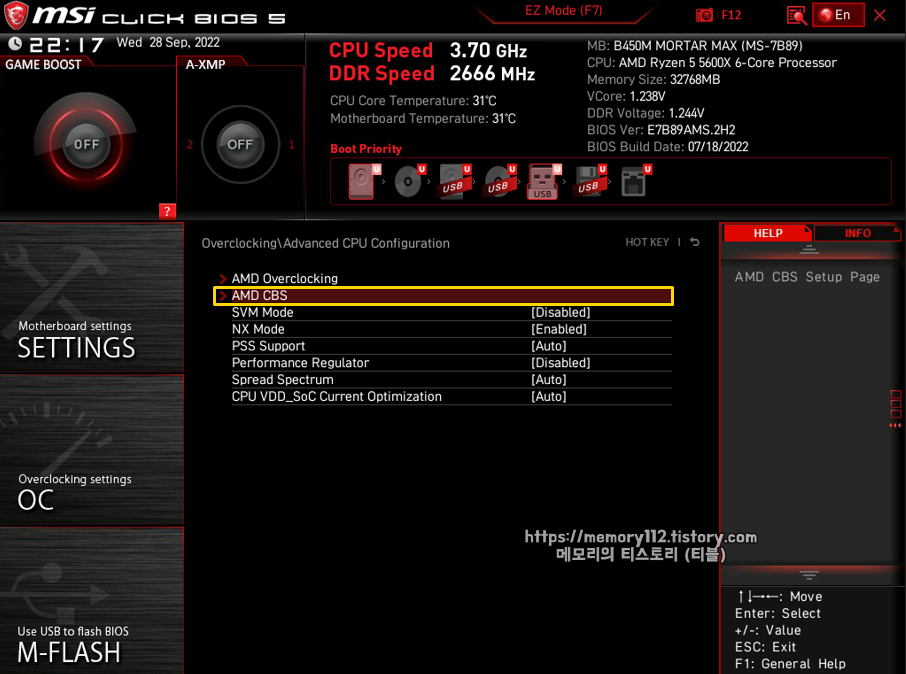Open the BIOS search magnifier icon
This screenshot has width=906, height=674.
tap(797, 15)
